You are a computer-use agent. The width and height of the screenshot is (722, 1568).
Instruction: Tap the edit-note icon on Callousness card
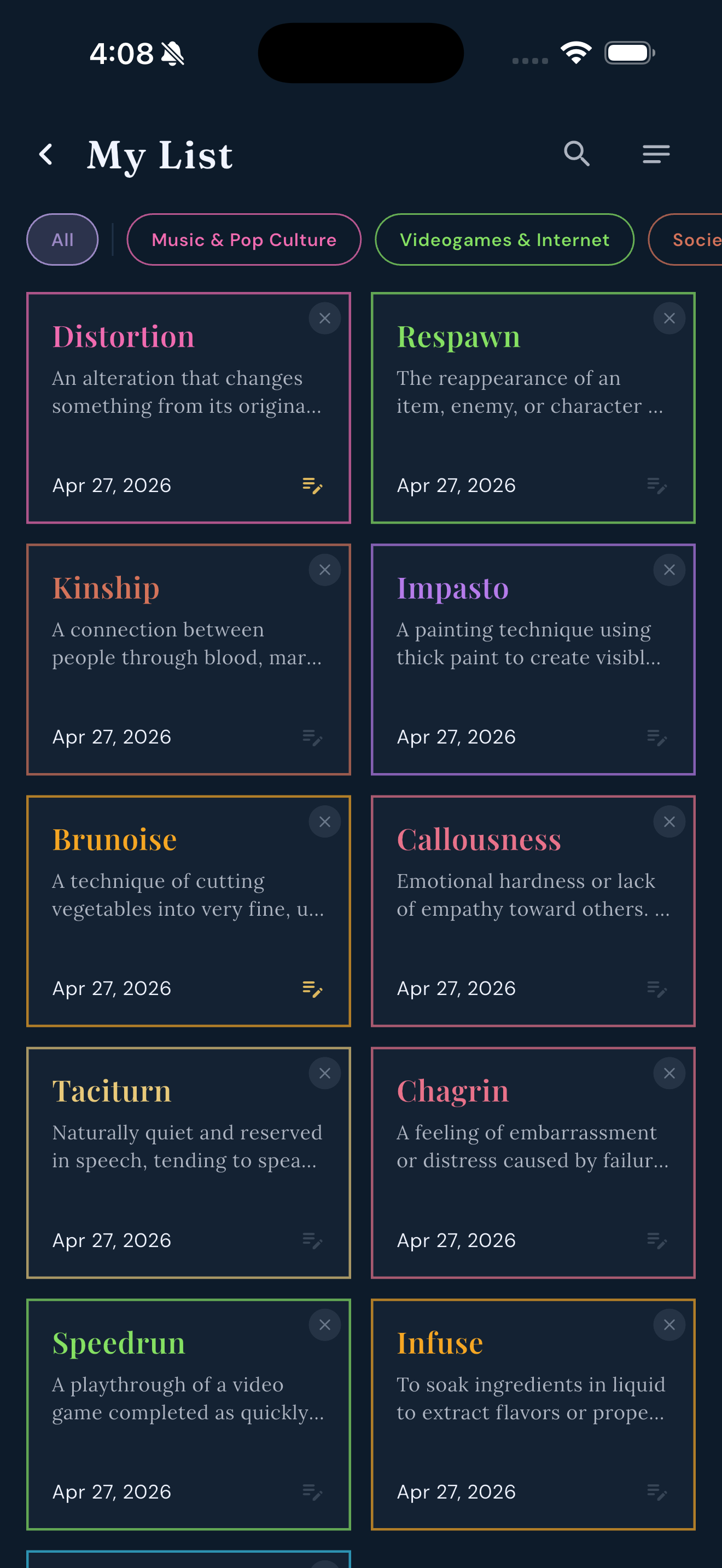(x=657, y=990)
